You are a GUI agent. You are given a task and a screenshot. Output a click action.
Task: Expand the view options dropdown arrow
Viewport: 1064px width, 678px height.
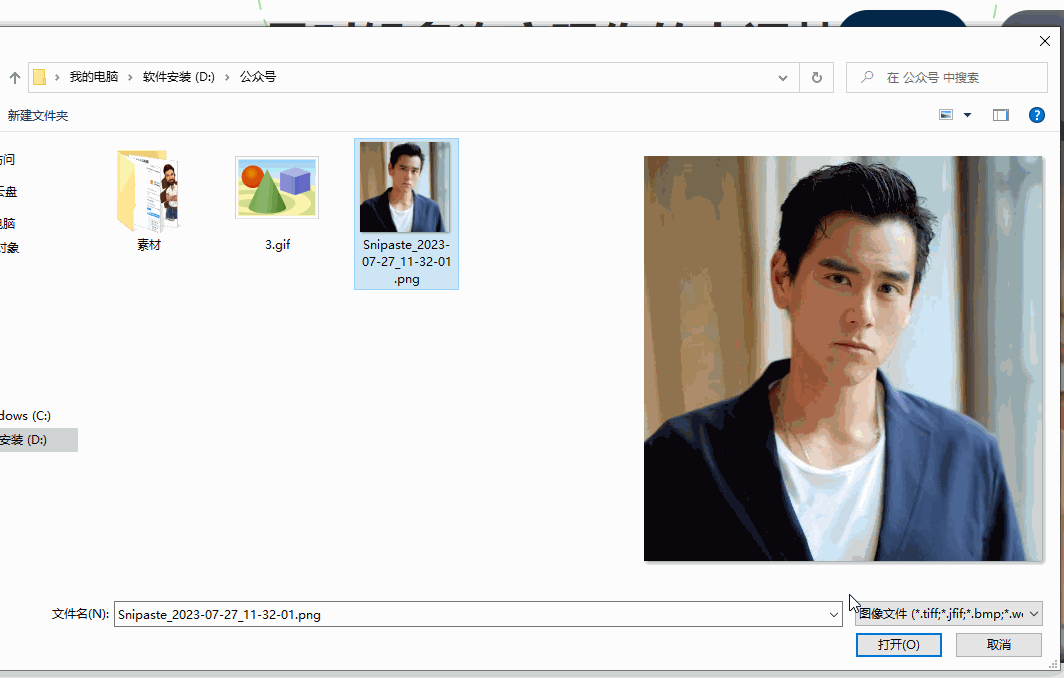click(967, 115)
